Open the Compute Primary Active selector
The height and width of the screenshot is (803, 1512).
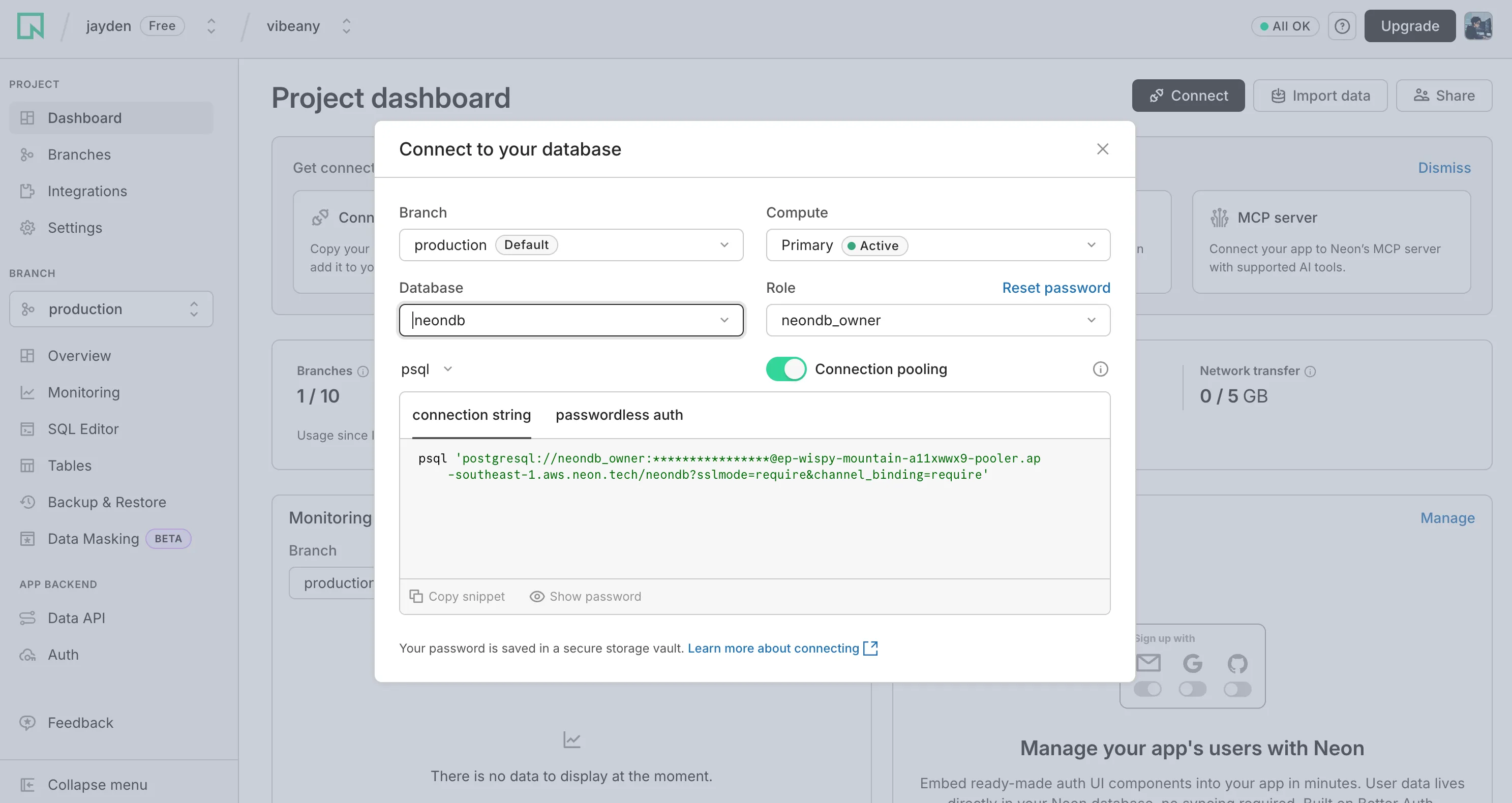point(938,245)
